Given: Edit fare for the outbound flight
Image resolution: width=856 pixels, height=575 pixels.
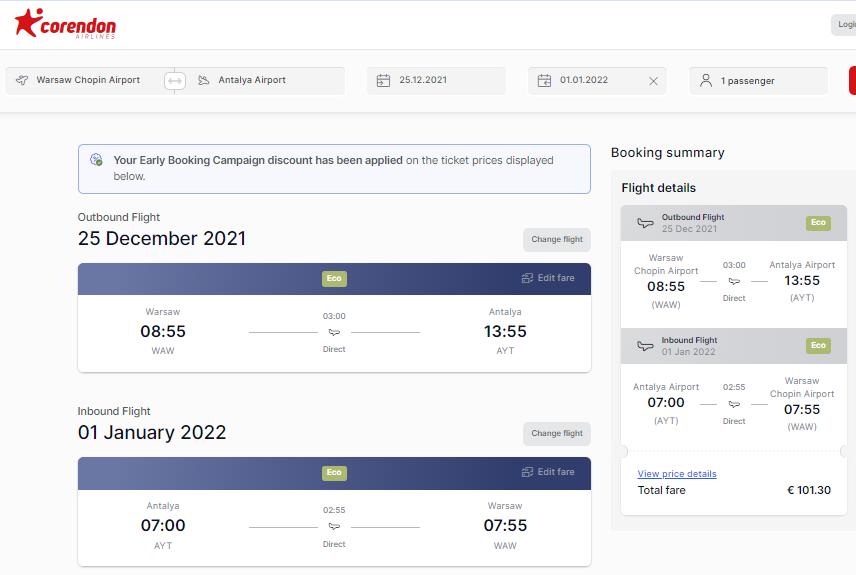Looking at the screenshot, I should (x=548, y=278).
